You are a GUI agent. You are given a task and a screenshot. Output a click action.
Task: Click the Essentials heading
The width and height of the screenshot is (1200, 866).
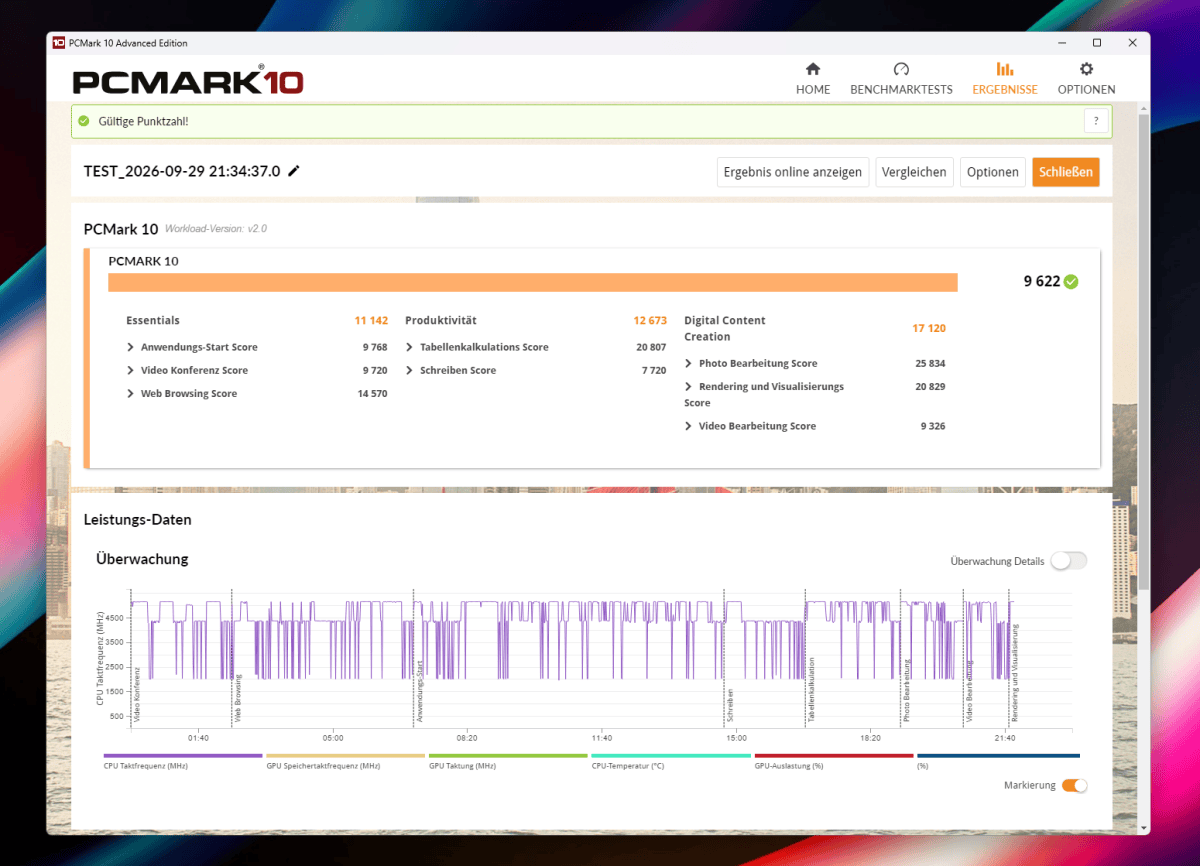point(153,320)
